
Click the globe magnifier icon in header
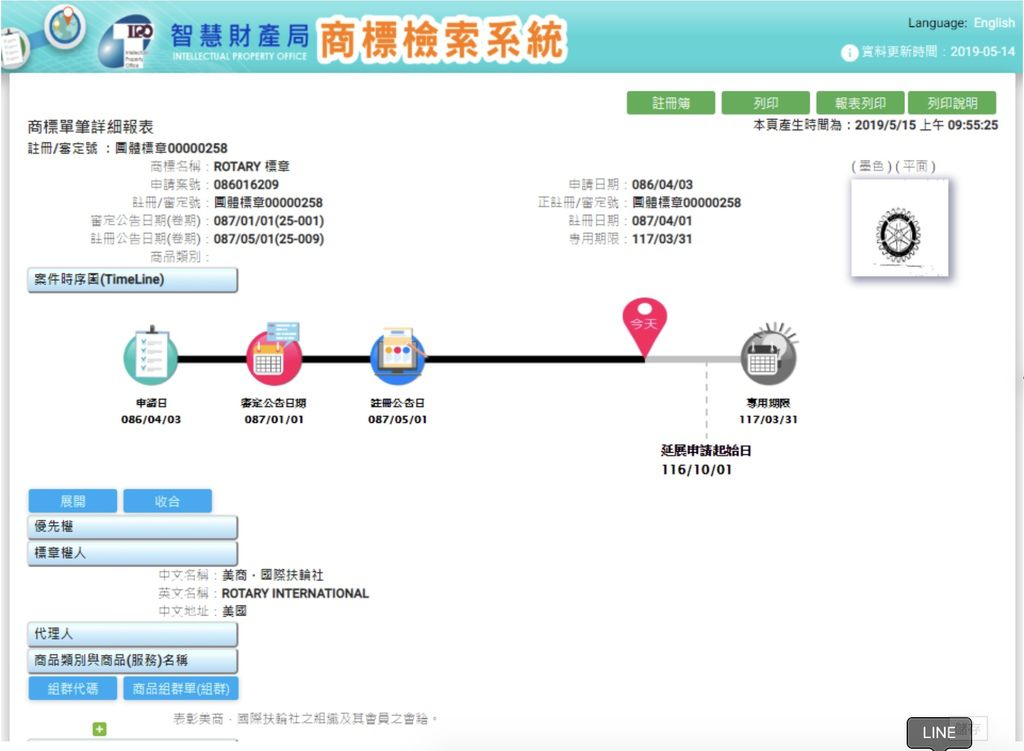coord(64,26)
